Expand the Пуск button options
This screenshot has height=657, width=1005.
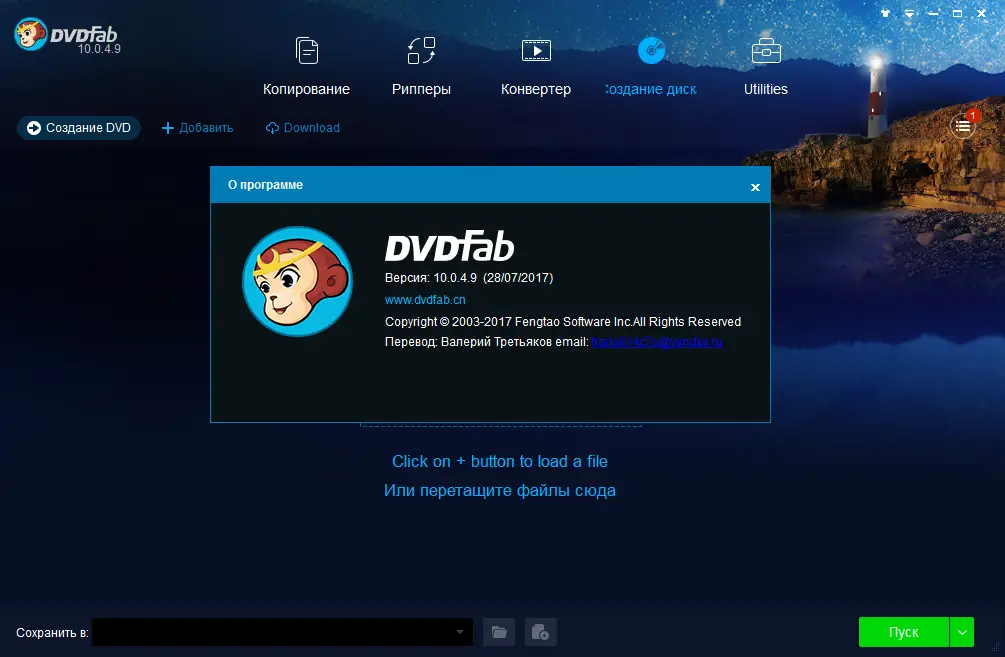(x=960, y=632)
